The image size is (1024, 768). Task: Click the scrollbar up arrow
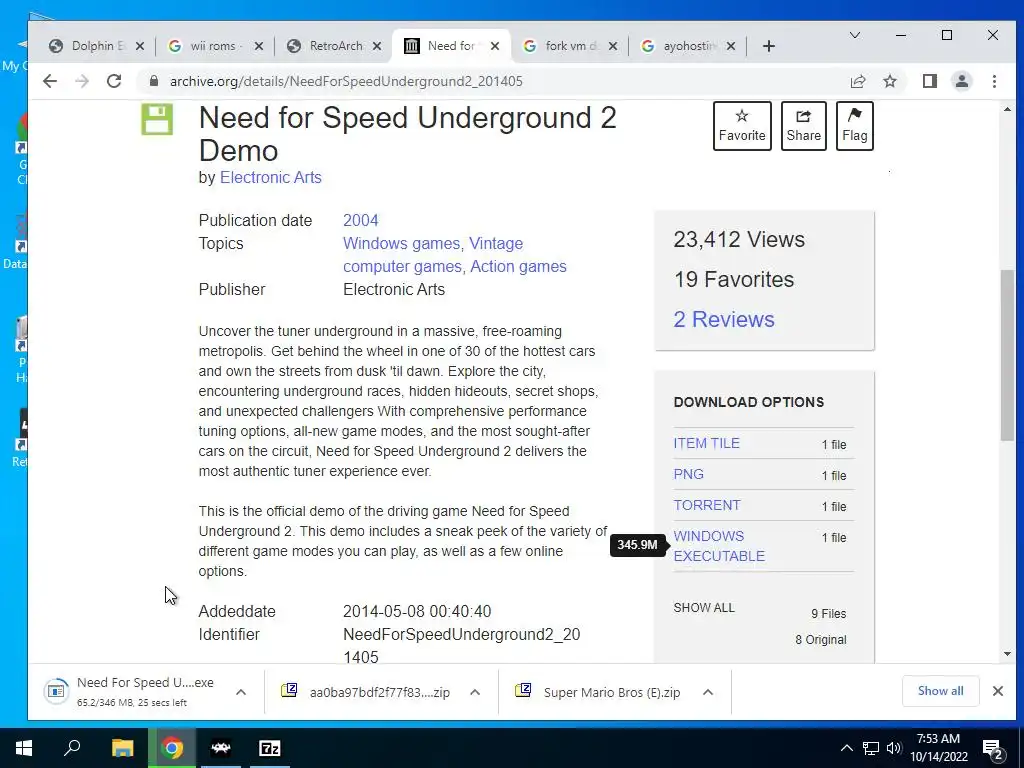point(1007,109)
